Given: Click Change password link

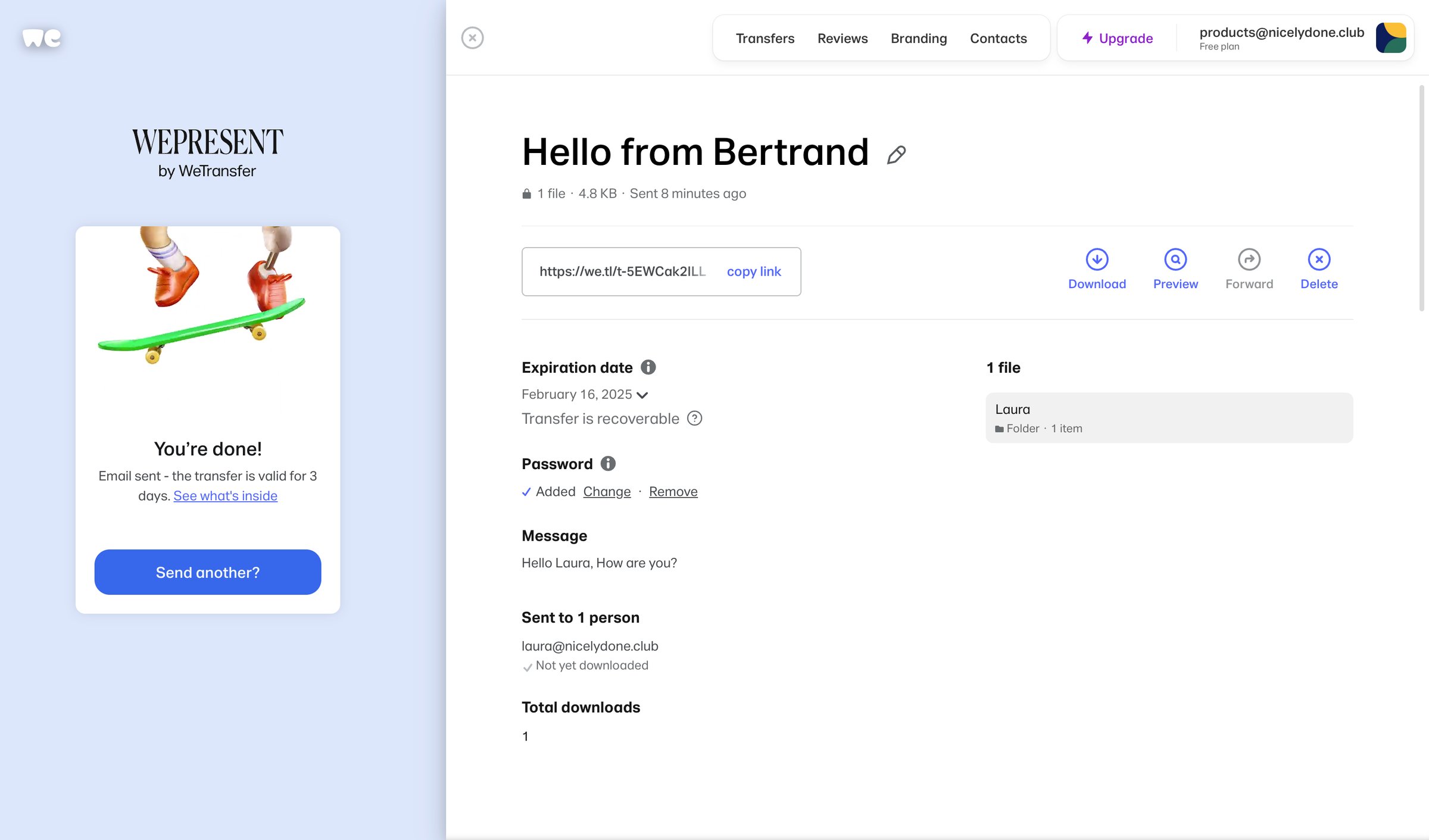Looking at the screenshot, I should click(x=607, y=491).
